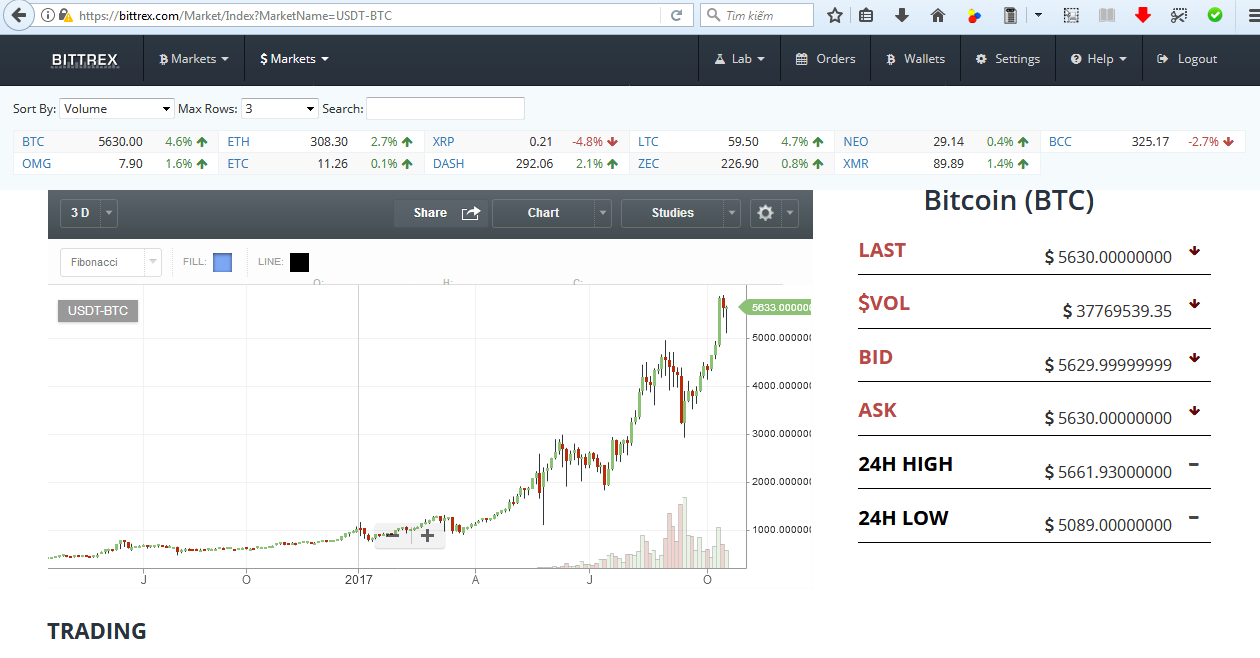Click the market Search input field
This screenshot has height=658, width=1260.
[445, 108]
